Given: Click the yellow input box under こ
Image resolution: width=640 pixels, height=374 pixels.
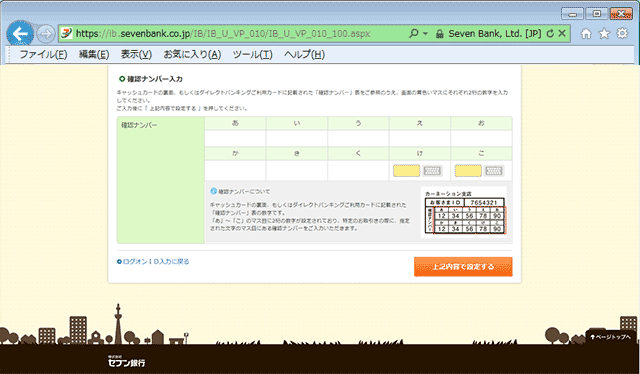Looking at the screenshot, I should pyautogui.click(x=468, y=171).
